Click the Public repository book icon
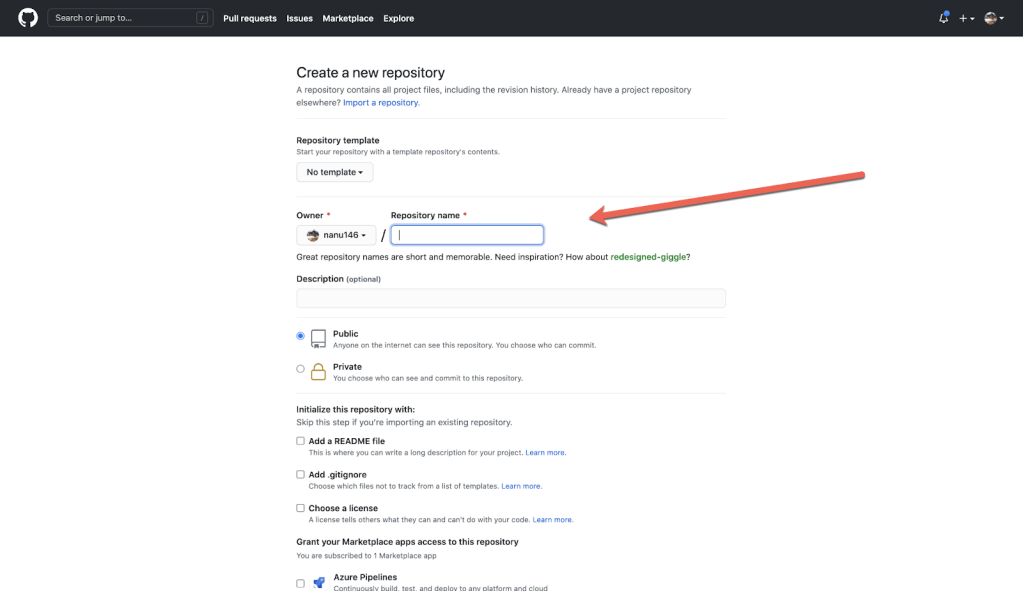The image size is (1023, 591). (x=318, y=338)
